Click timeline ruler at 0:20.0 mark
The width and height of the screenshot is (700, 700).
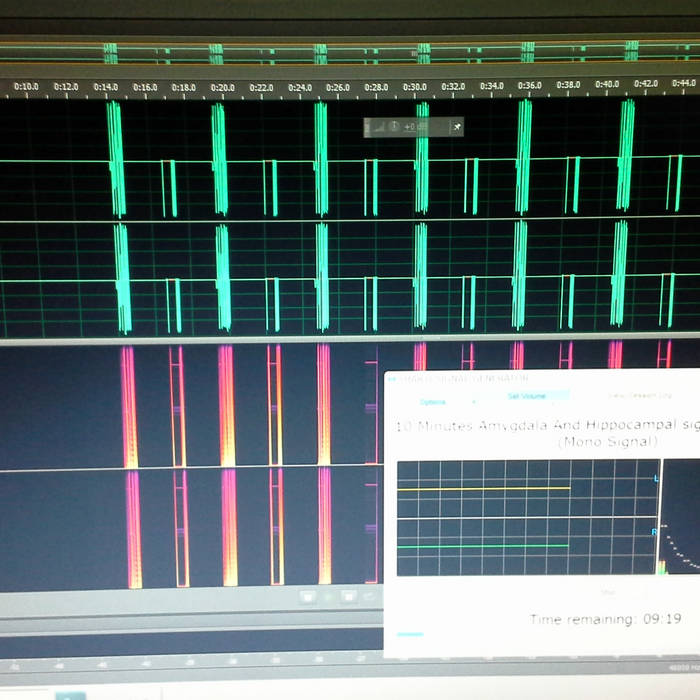222,88
